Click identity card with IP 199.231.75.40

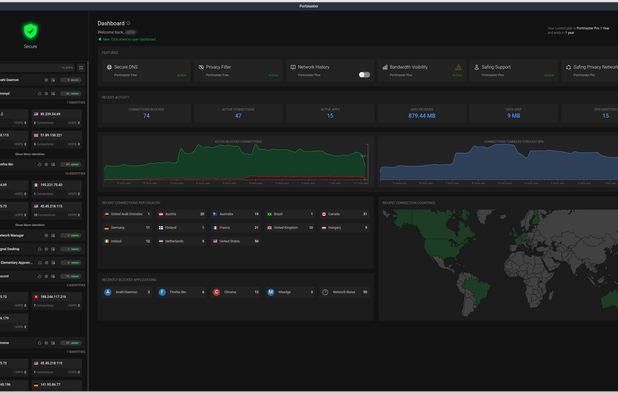click(x=57, y=189)
